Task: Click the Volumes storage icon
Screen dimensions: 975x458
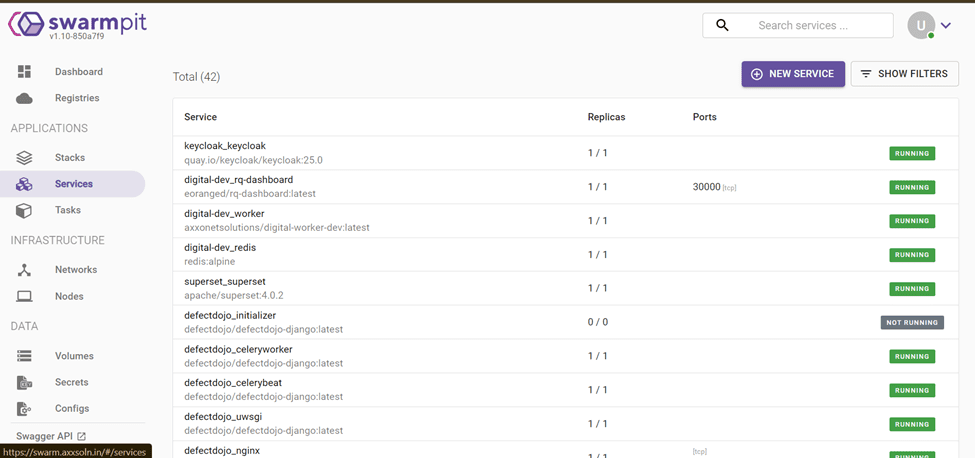Action: pyautogui.click(x=25, y=356)
